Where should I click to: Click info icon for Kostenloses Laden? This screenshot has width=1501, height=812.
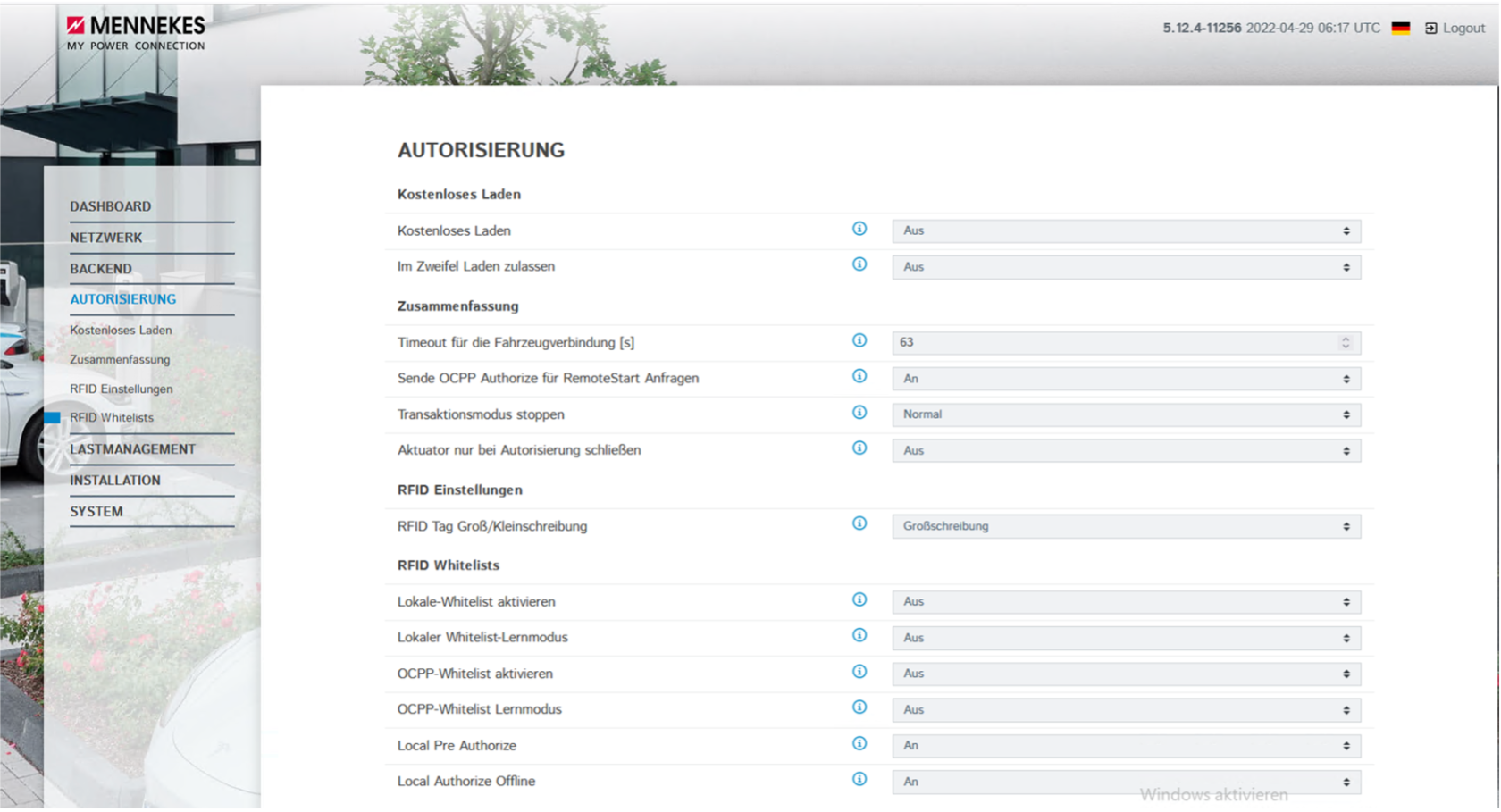pos(859,230)
